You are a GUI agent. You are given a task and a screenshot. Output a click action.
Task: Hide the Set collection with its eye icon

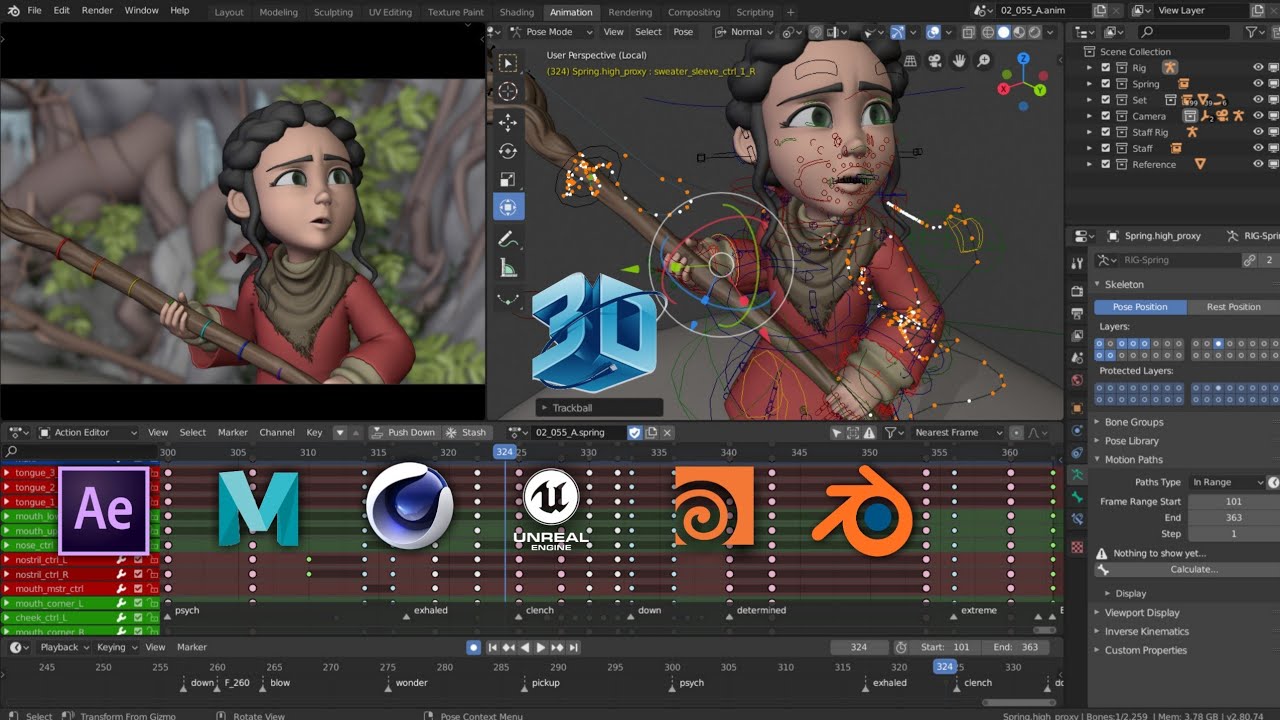[x=1258, y=100]
